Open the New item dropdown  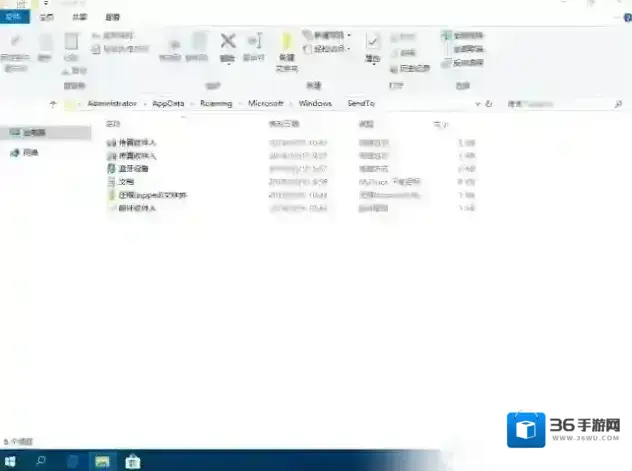pos(327,35)
